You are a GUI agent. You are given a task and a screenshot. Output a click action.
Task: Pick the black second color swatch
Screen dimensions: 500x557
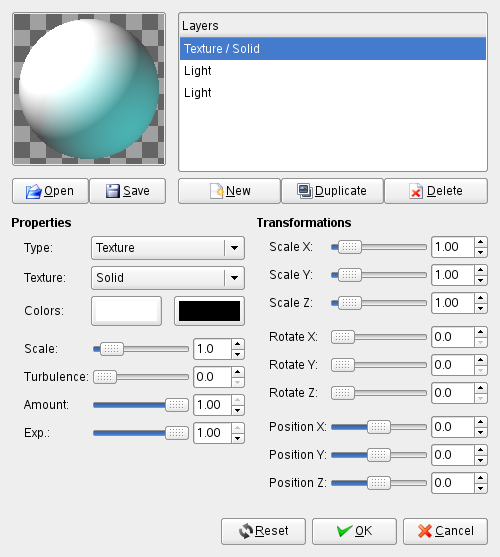click(x=209, y=311)
